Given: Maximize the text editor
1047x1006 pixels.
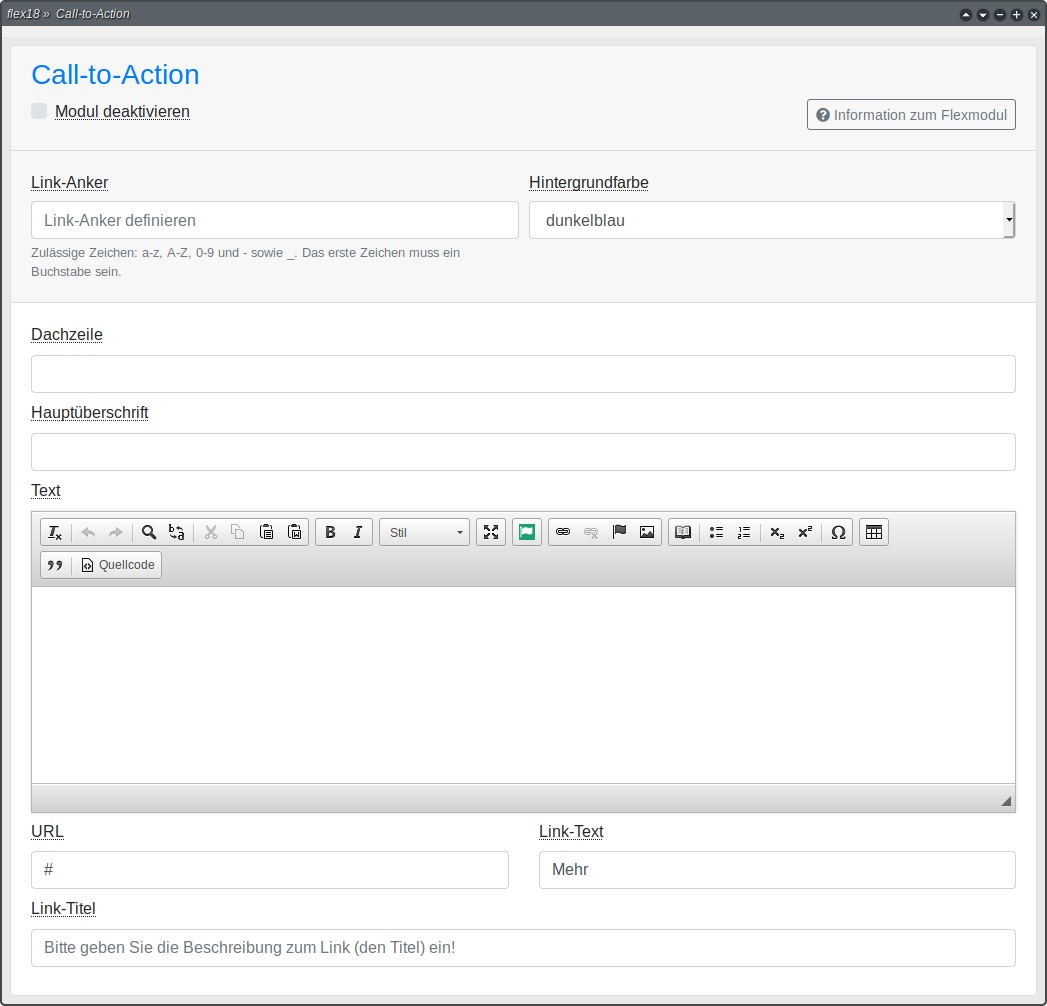Looking at the screenshot, I should click(x=491, y=533).
